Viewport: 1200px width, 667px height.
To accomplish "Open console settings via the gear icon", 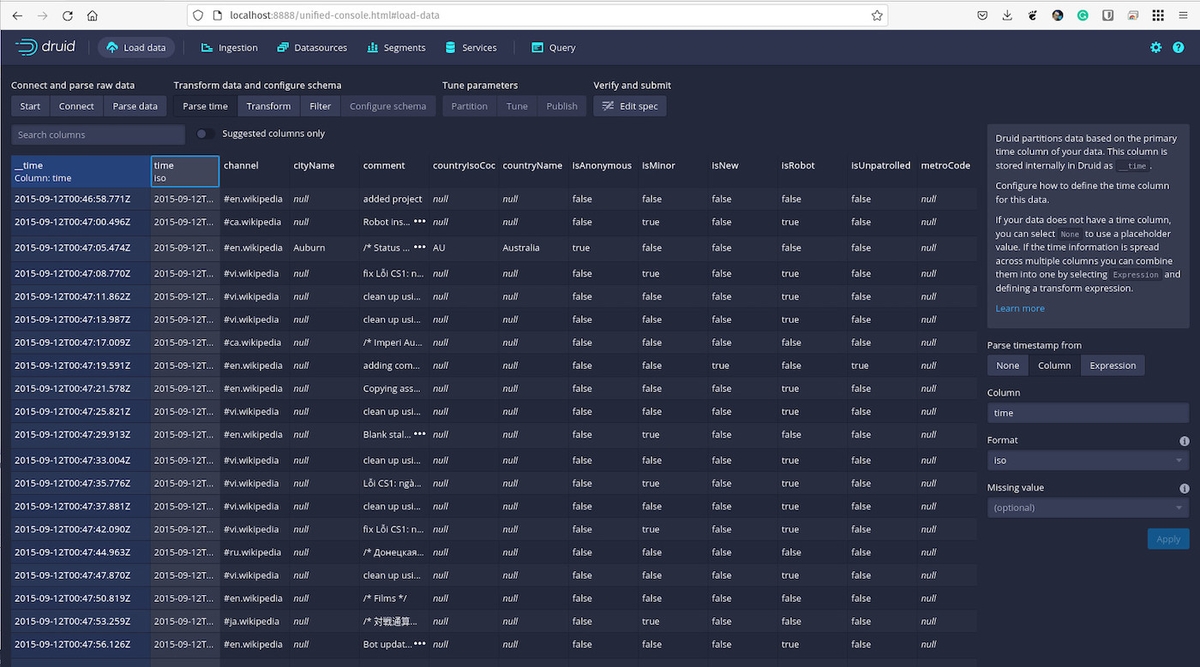I will coord(1155,47).
